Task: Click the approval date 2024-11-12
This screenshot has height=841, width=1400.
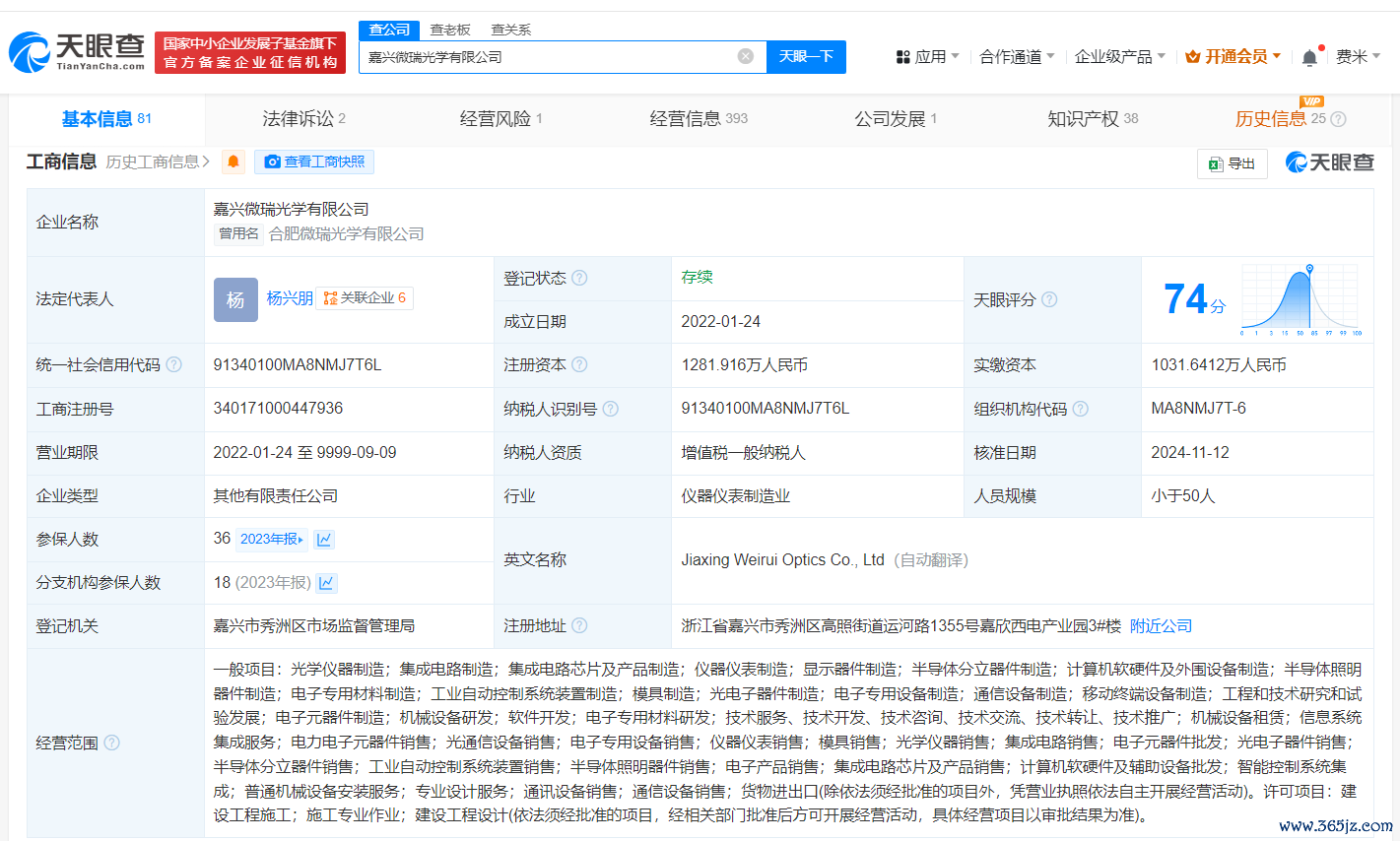Action: pos(1190,452)
